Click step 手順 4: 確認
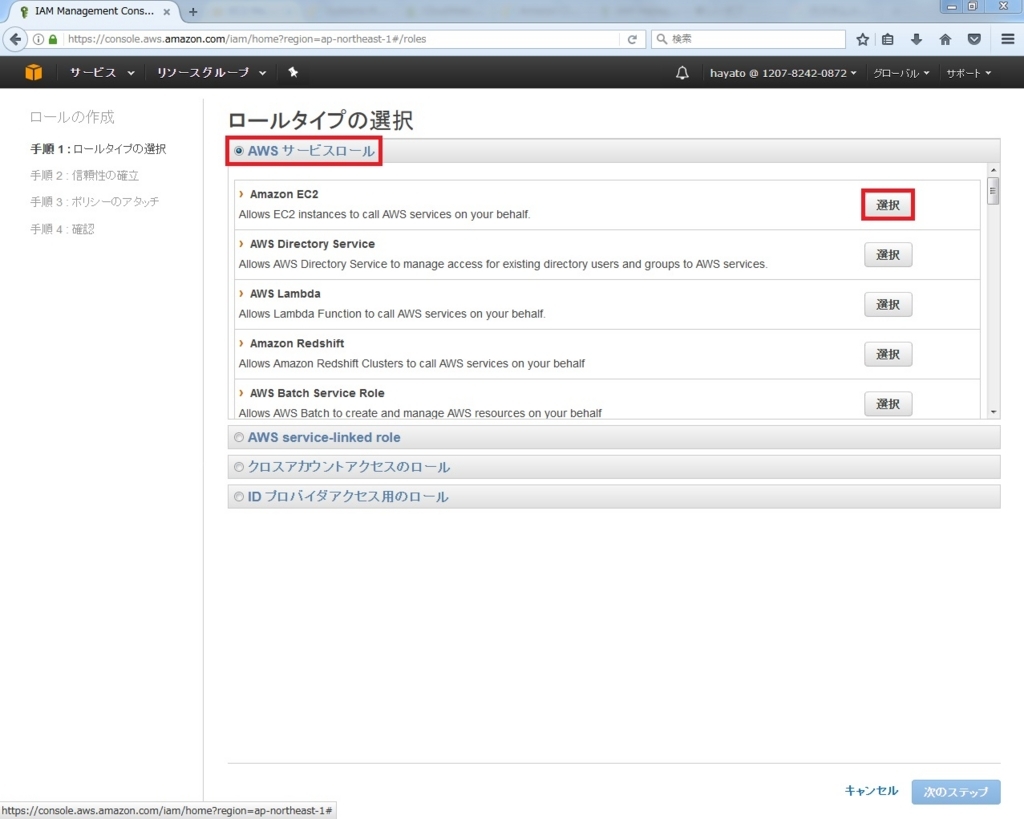Image resolution: width=1024 pixels, height=819 pixels. 62,229
